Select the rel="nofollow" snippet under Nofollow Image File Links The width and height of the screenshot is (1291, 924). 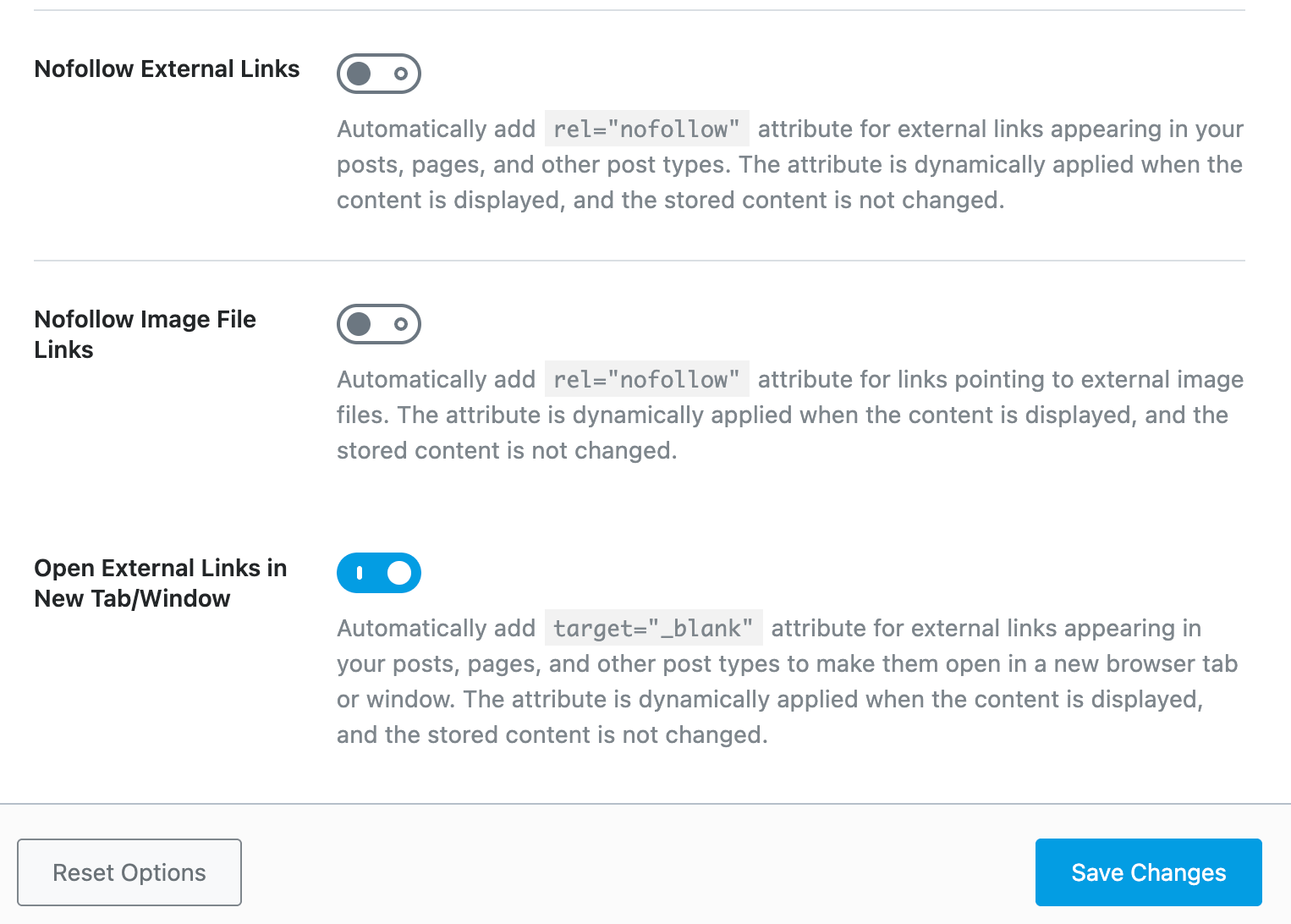[x=646, y=379]
